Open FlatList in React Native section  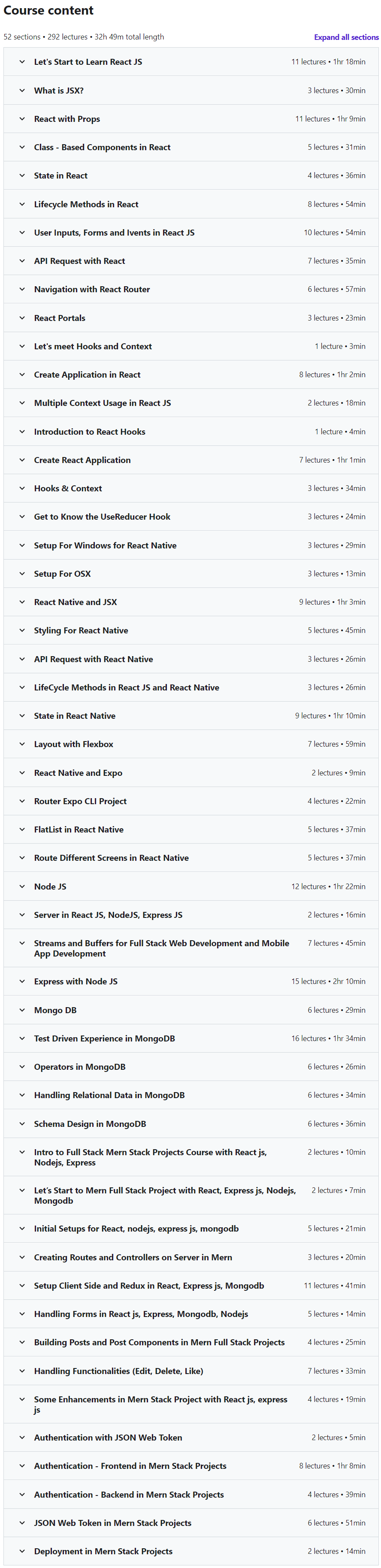191,829
